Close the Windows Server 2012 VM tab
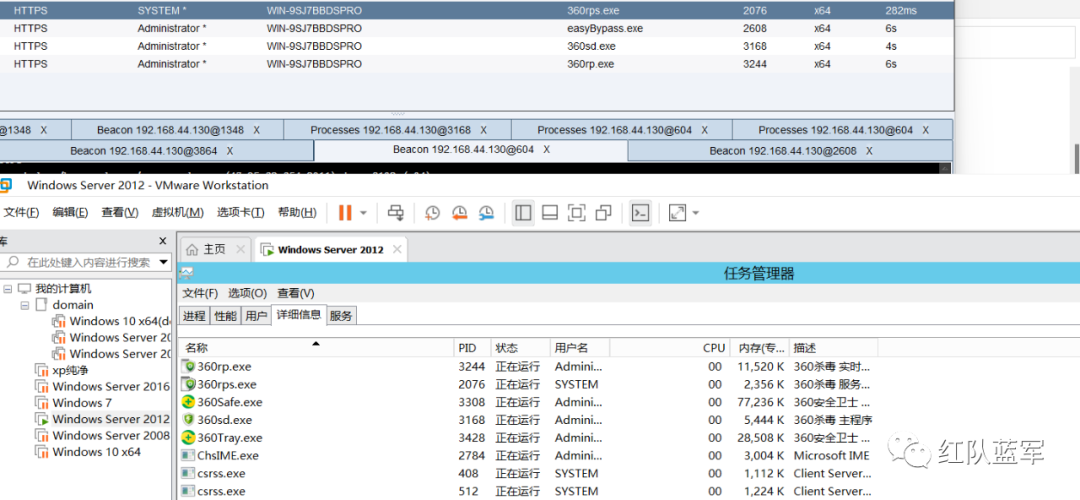1080x500 pixels. pos(397,249)
